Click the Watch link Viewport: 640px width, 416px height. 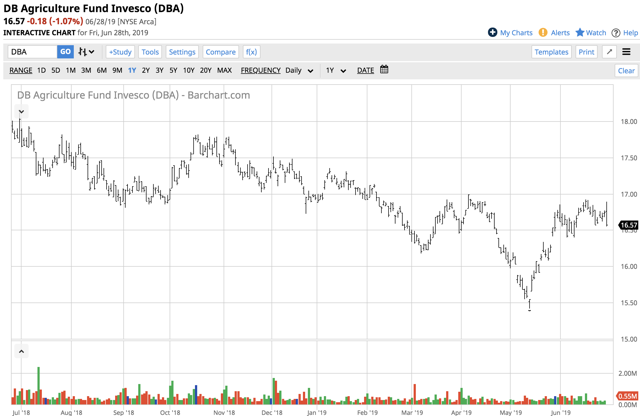coord(596,33)
